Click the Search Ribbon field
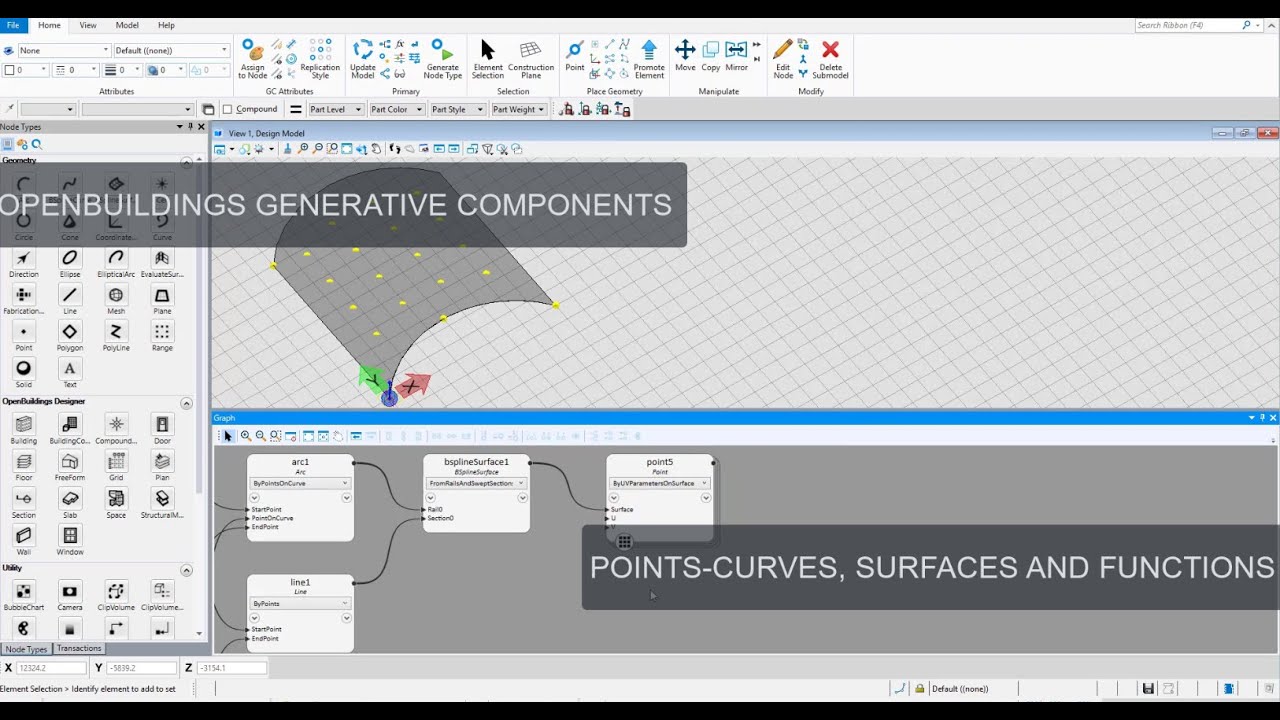 tap(1188, 25)
